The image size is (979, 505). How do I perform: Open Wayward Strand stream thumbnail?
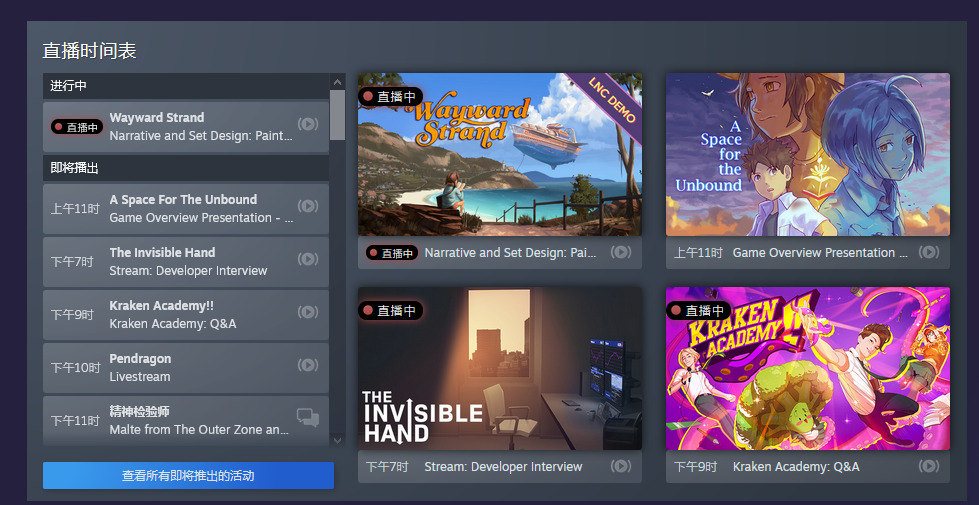tap(499, 154)
